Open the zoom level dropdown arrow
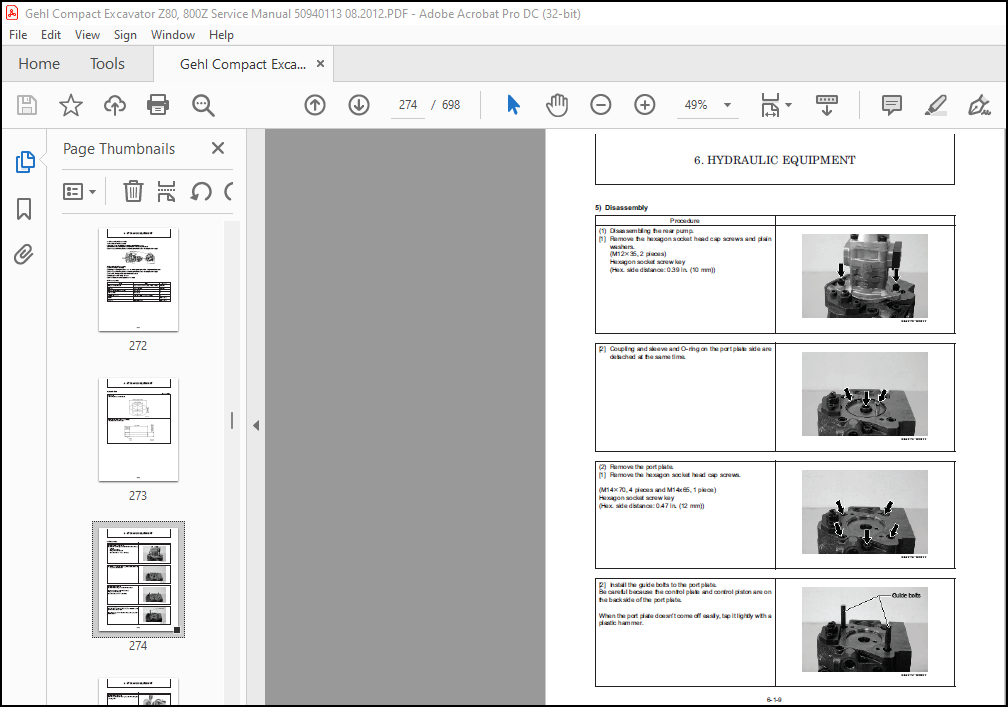1008x707 pixels. 728,105
